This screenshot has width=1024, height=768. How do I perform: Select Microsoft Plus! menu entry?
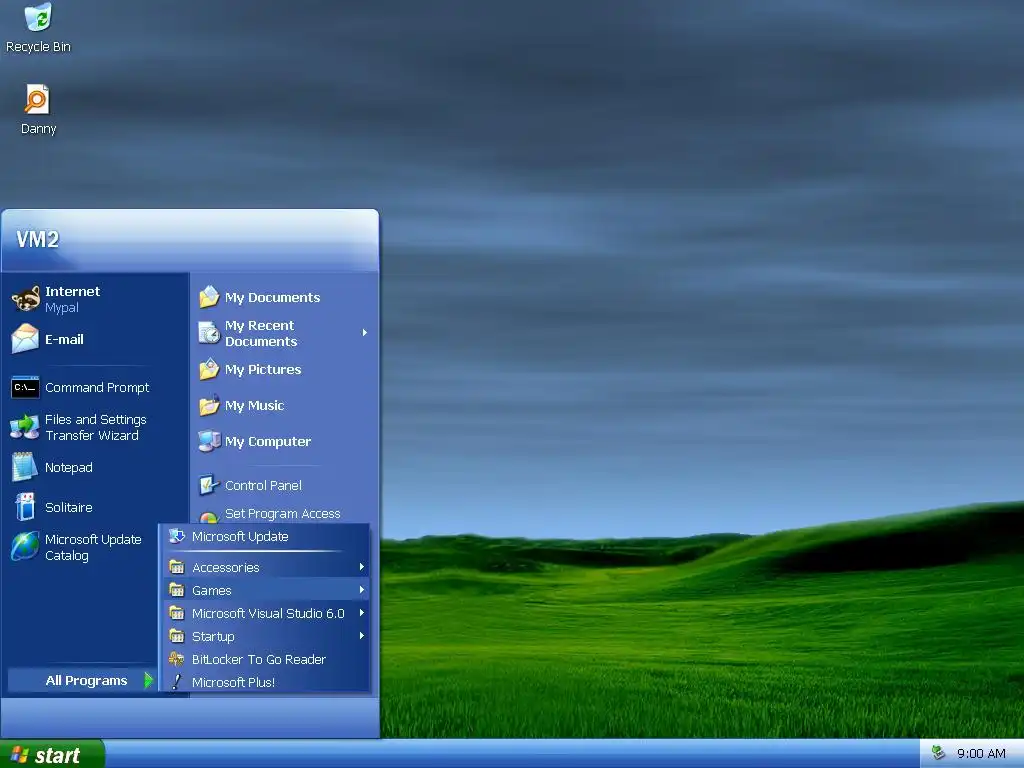point(265,682)
